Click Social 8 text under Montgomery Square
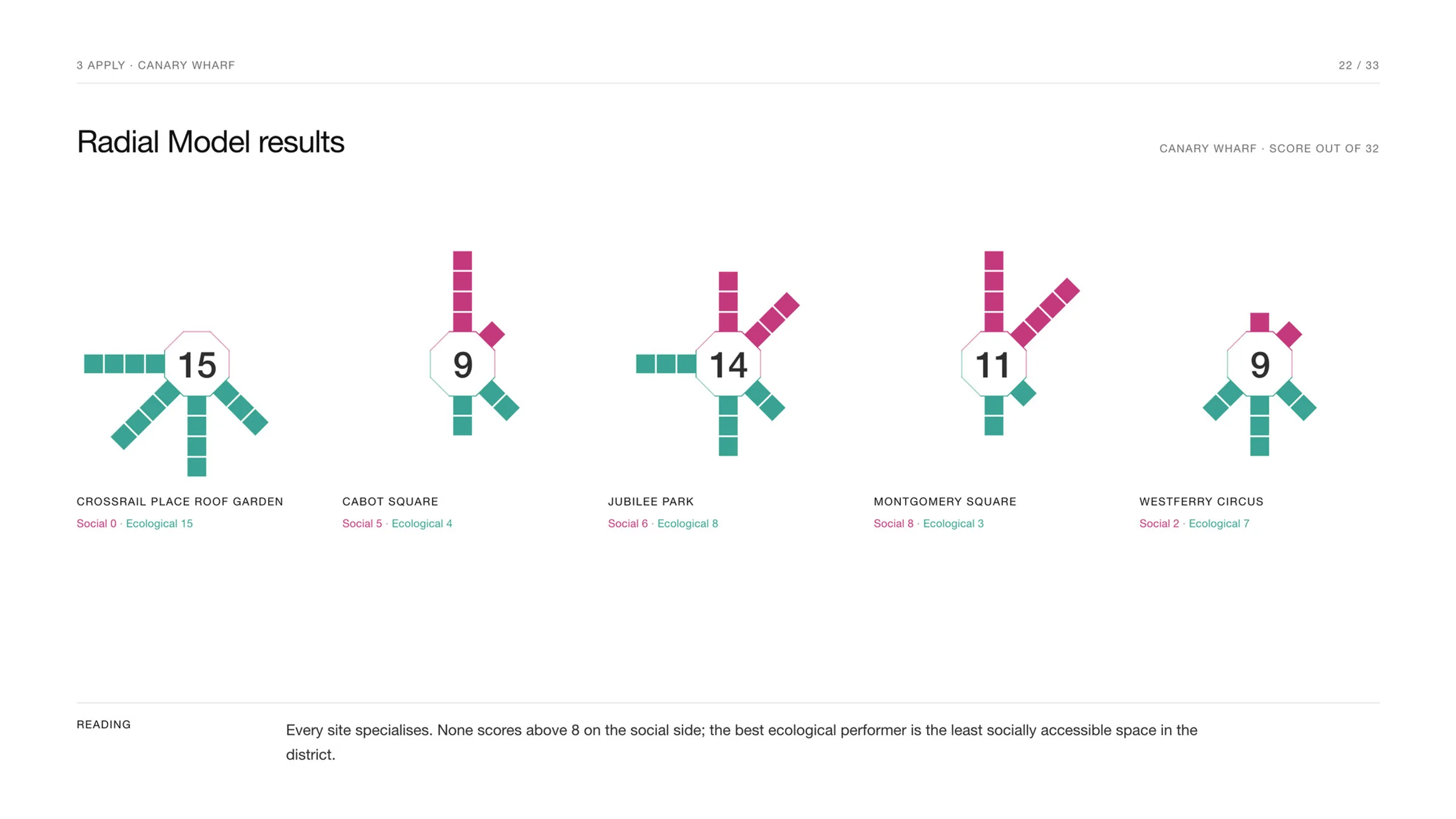This screenshot has height=819, width=1456. [x=894, y=524]
